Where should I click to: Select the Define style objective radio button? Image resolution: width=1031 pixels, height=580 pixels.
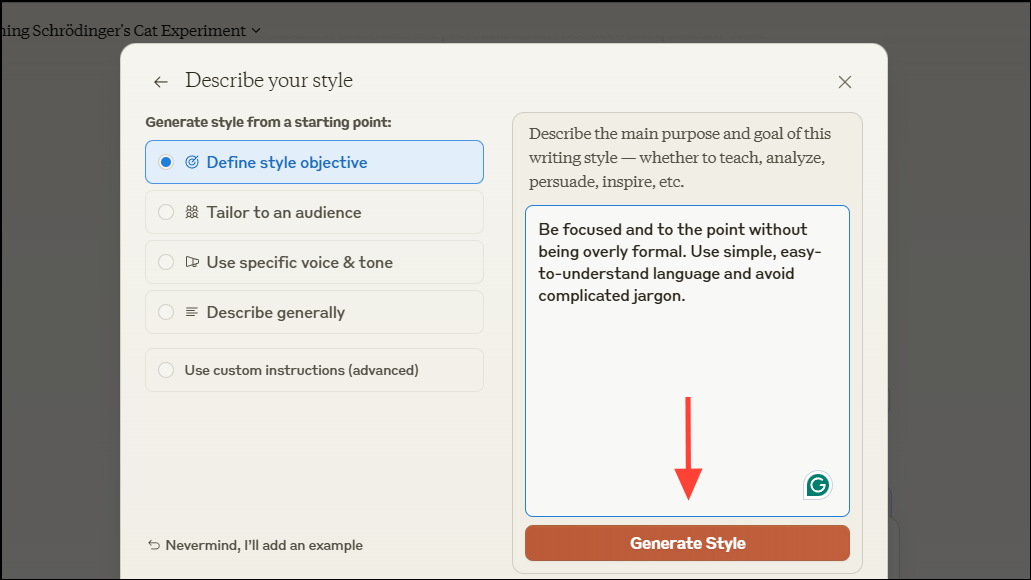coord(166,162)
